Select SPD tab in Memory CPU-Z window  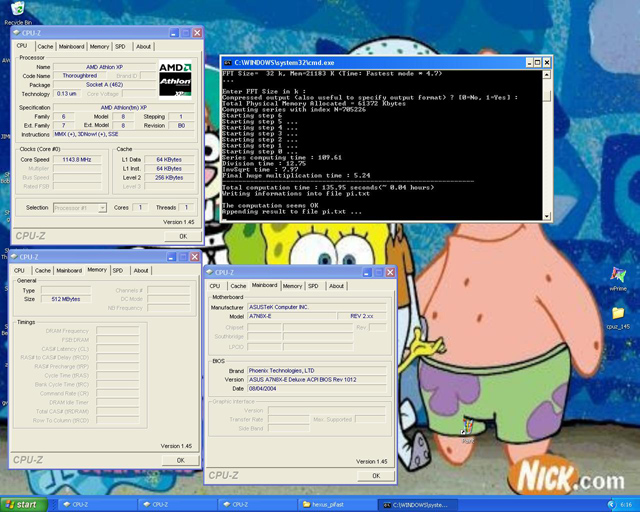[x=118, y=270]
